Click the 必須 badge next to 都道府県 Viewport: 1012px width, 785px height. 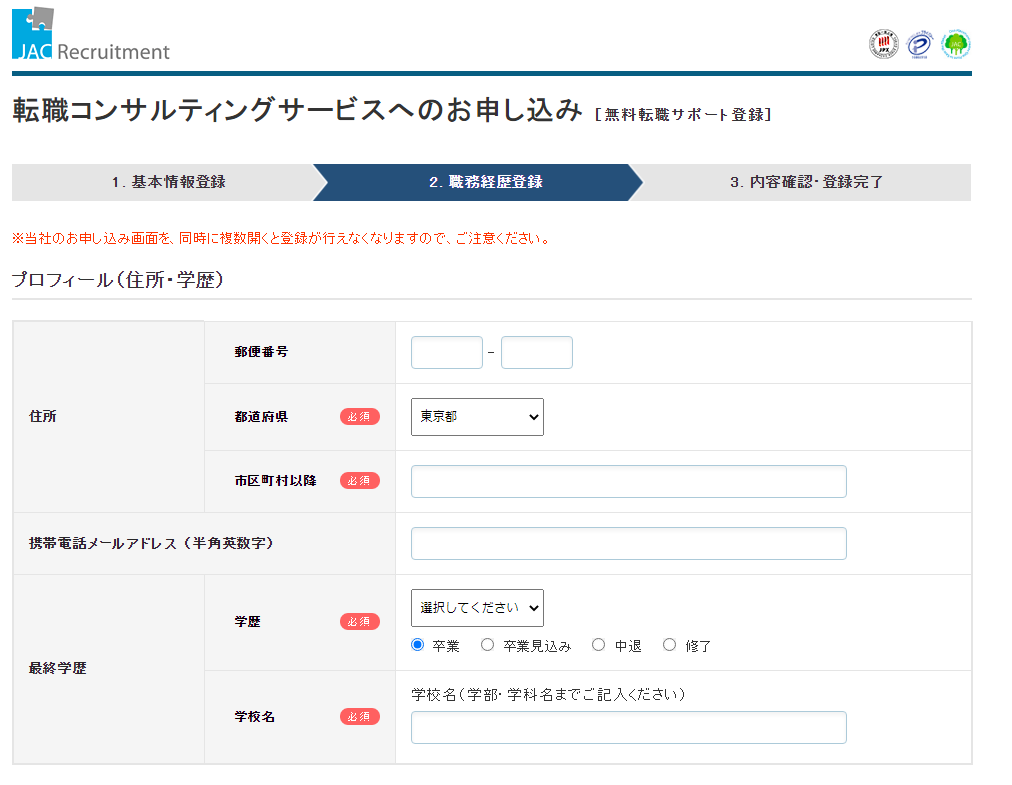click(x=359, y=417)
